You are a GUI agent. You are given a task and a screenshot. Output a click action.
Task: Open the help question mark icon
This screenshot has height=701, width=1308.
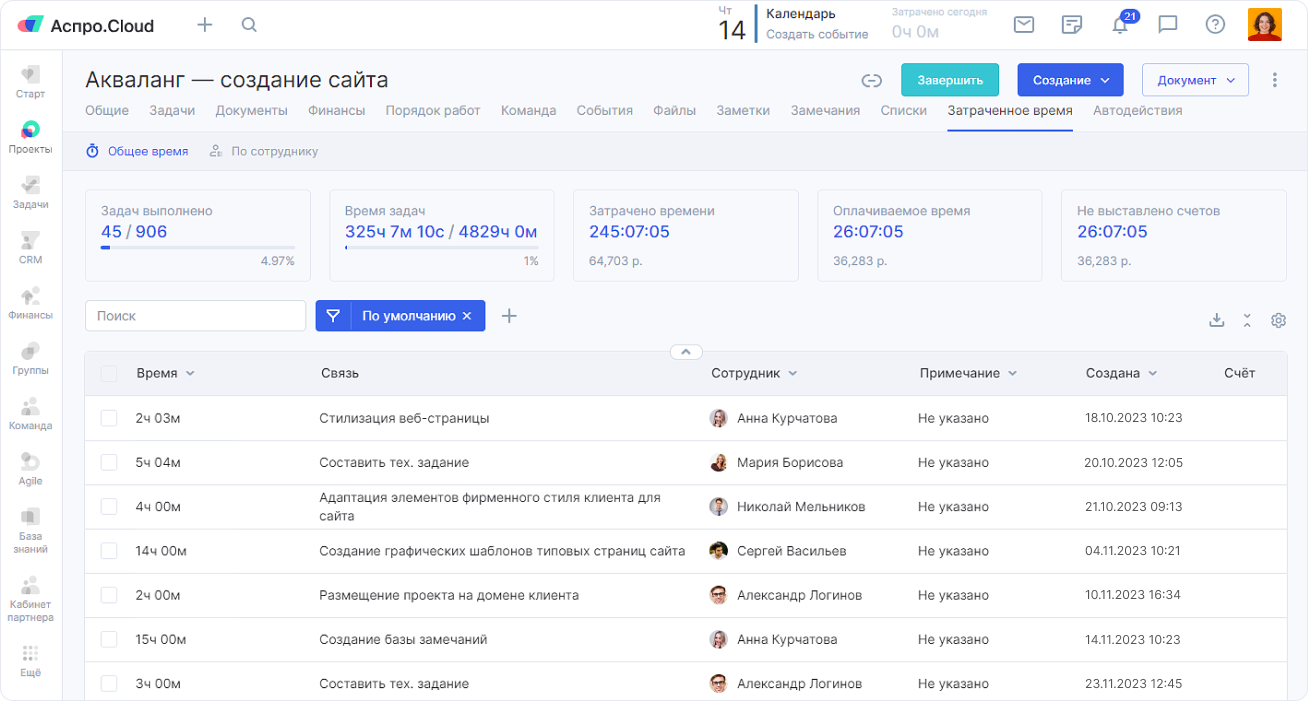tap(1215, 25)
